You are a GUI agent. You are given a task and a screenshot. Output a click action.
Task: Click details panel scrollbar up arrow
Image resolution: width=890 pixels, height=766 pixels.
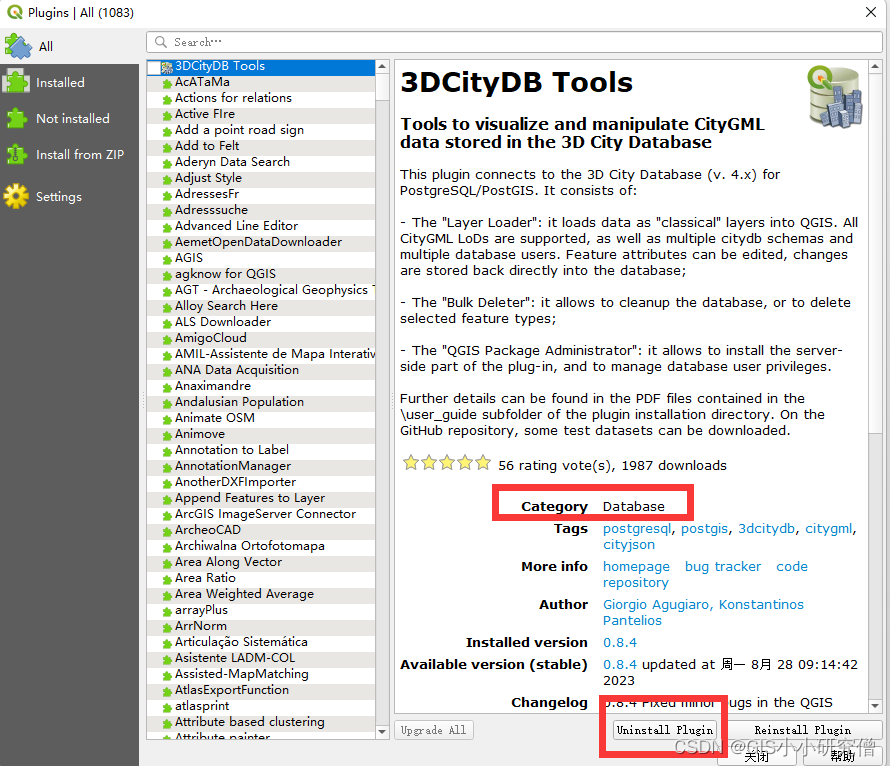(875, 66)
